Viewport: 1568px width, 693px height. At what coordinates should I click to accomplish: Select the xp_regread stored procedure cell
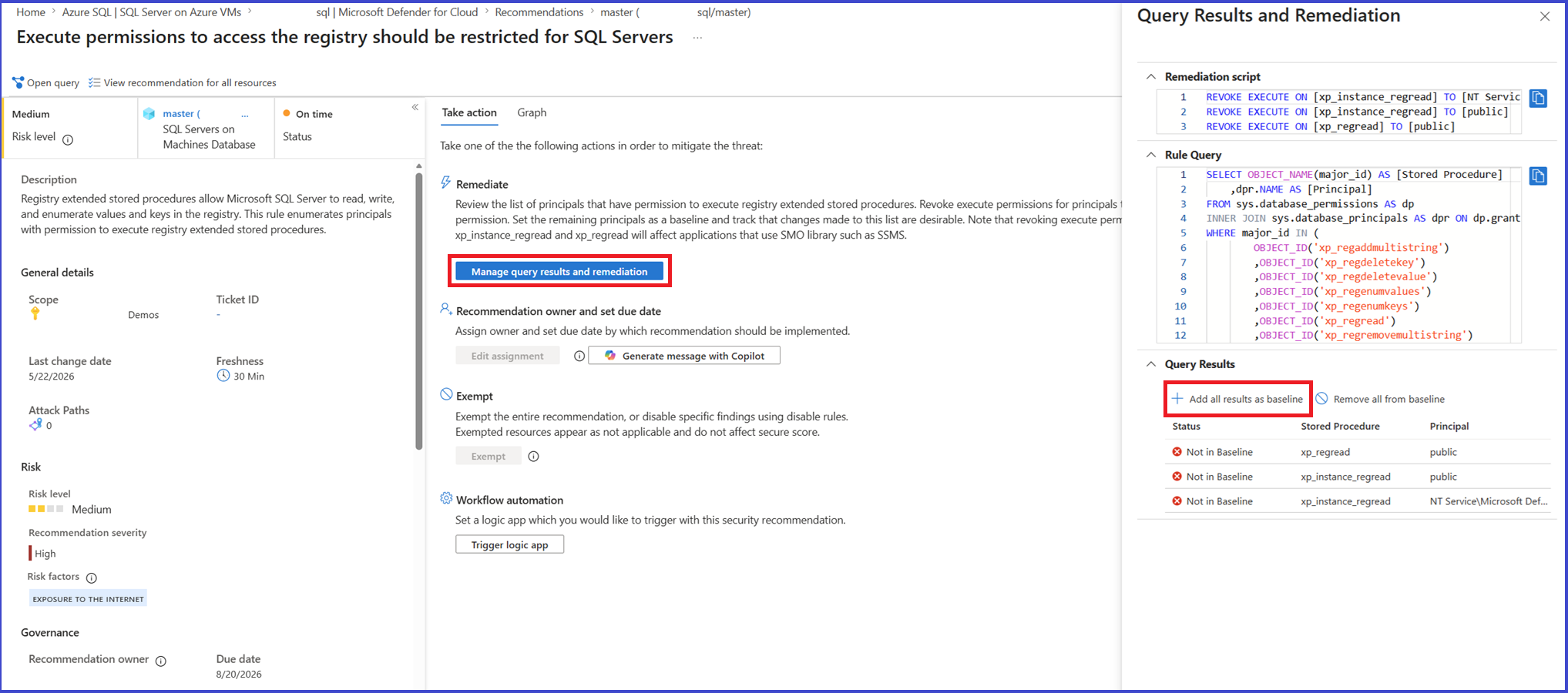coord(1325,452)
